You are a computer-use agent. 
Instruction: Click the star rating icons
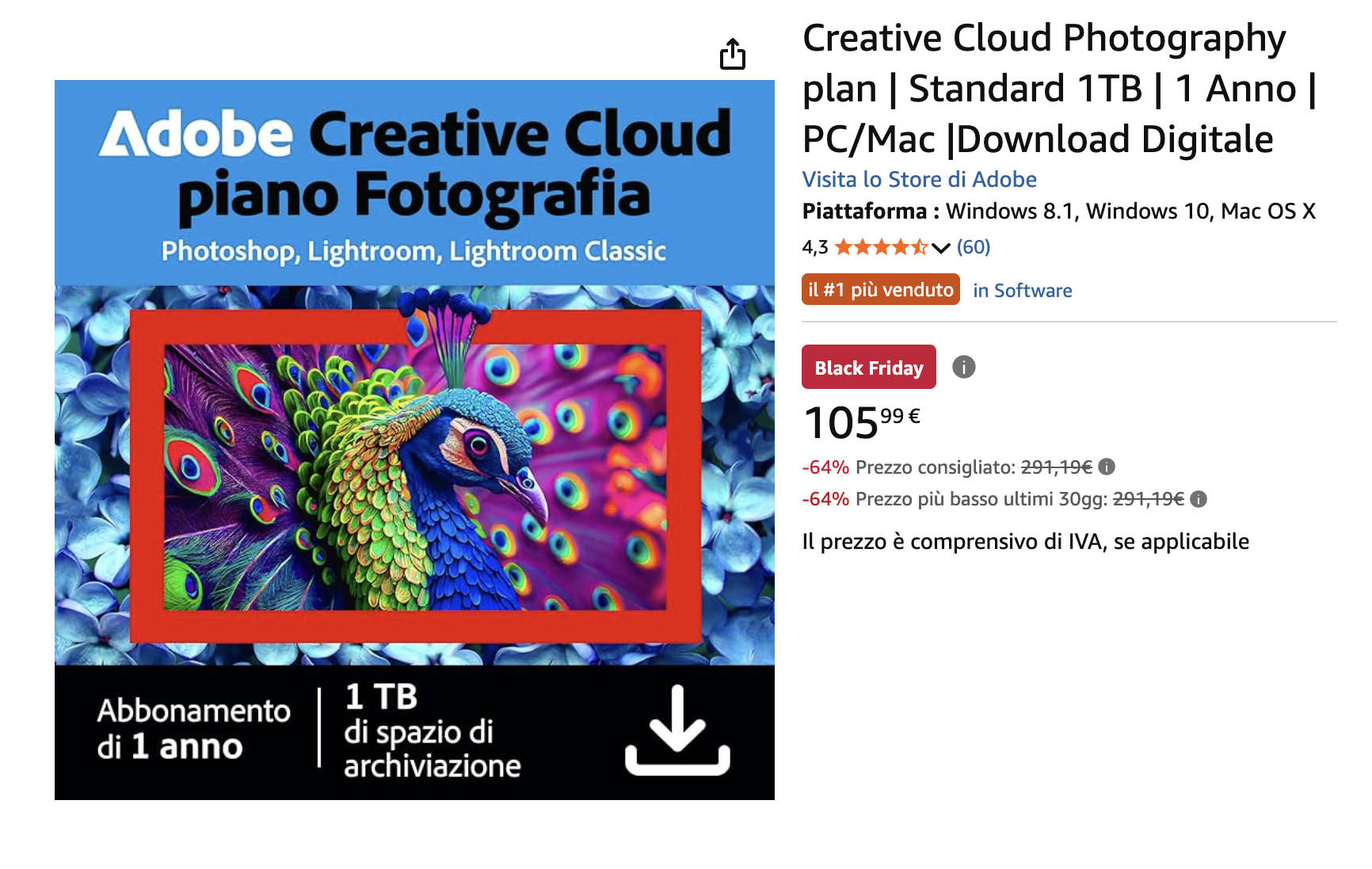881,247
